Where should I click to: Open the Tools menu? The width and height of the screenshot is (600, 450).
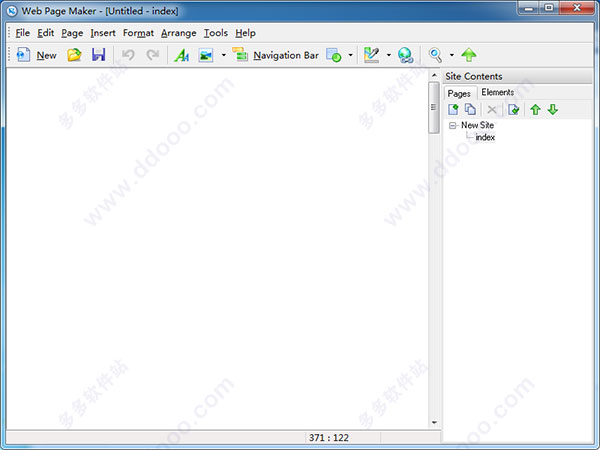click(216, 33)
